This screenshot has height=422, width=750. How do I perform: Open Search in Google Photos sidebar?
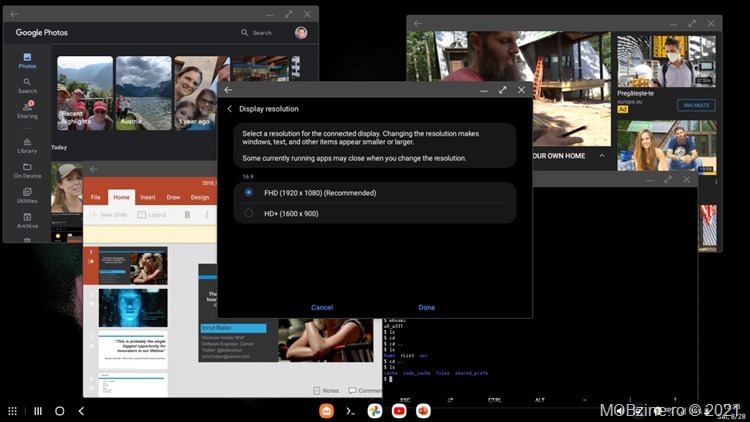coord(27,86)
